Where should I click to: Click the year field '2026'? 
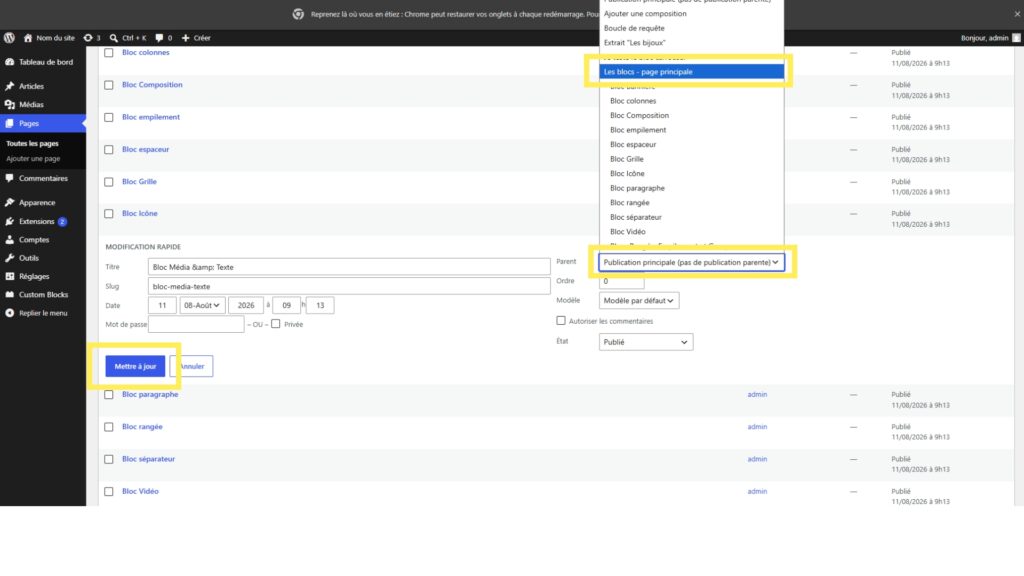pos(246,305)
